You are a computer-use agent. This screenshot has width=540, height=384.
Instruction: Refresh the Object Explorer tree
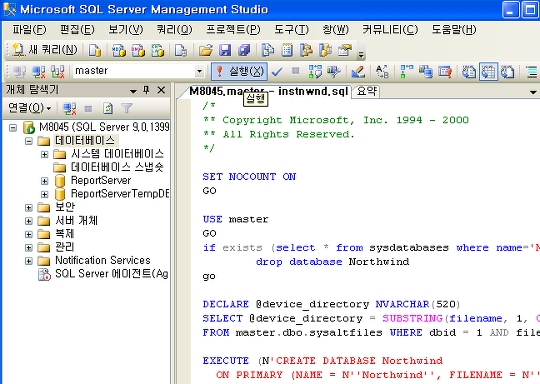click(108, 109)
